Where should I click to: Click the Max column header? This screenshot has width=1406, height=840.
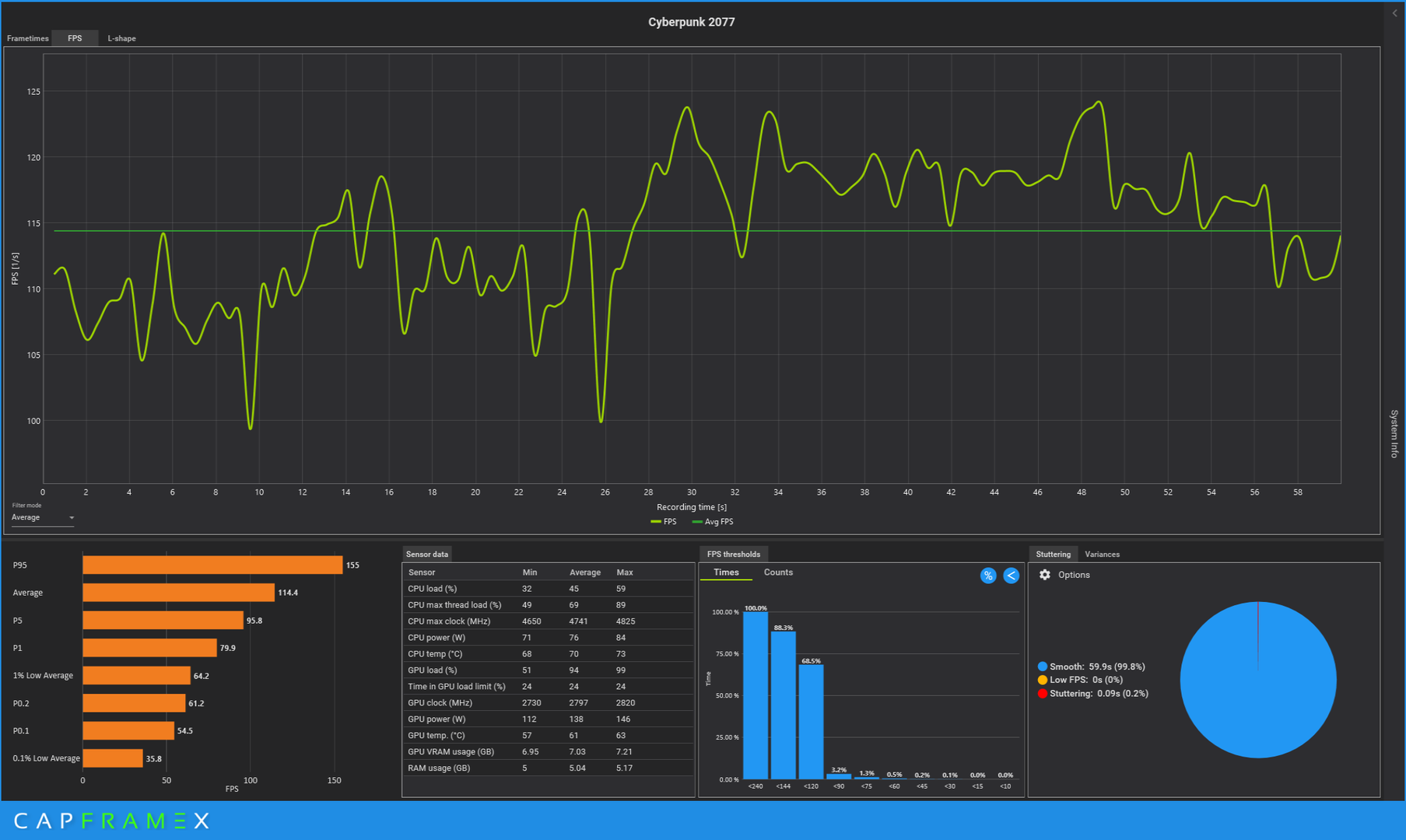pyautogui.click(x=625, y=572)
